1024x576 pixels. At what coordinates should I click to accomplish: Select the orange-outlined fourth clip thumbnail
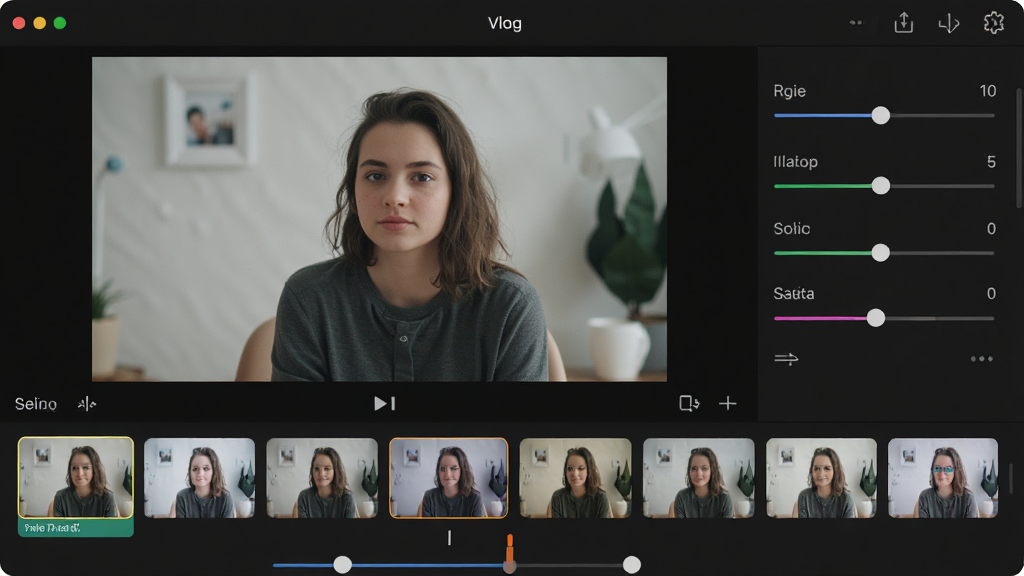(x=448, y=477)
